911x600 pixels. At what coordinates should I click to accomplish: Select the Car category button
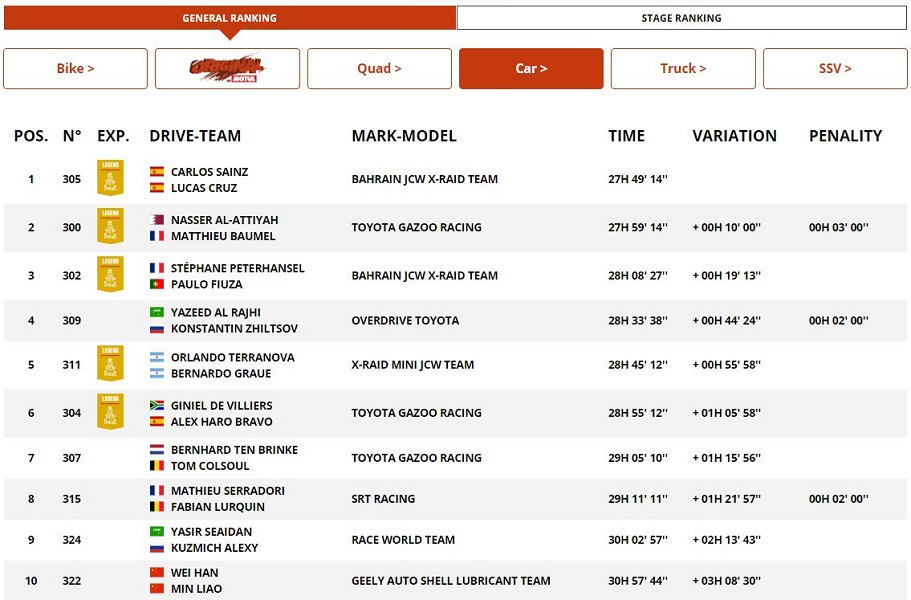(531, 69)
